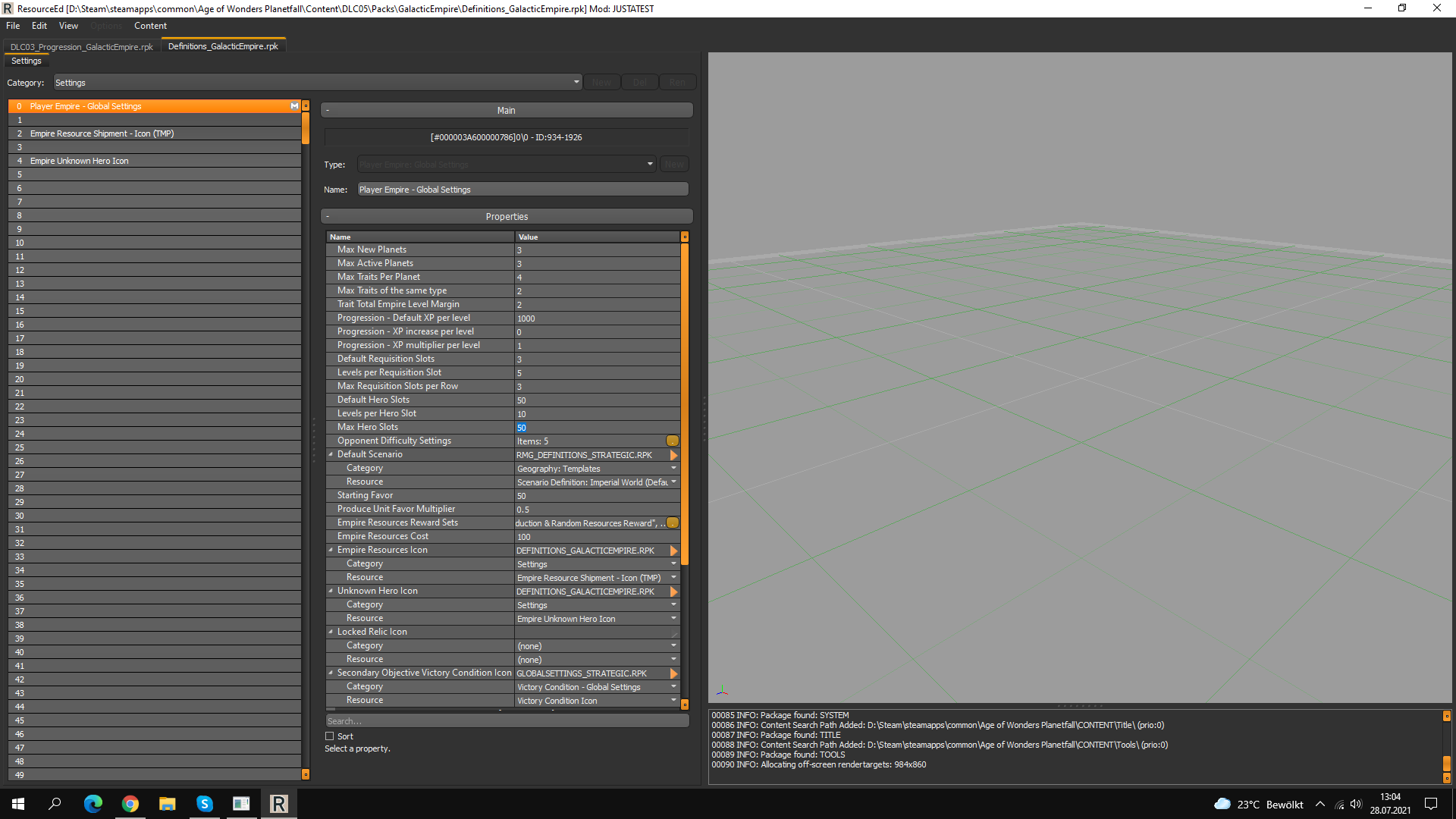Open the Edit menu
The width and height of the screenshot is (1456, 819).
point(39,26)
